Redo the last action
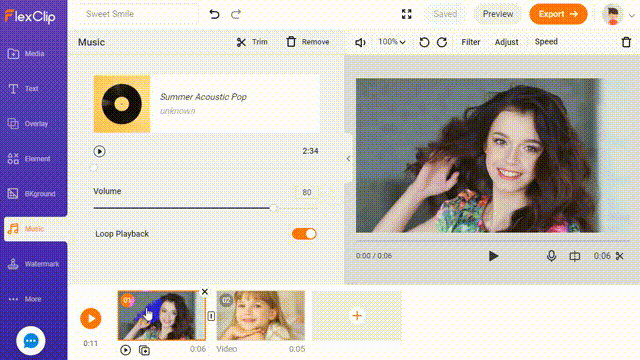This screenshot has height=360, width=640. 236,14
